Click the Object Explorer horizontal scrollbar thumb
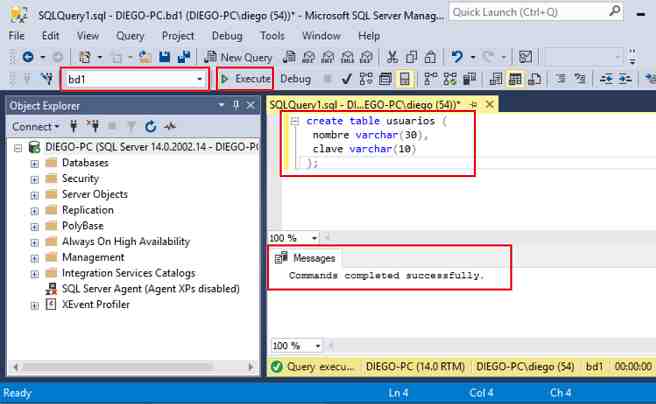 click(118, 367)
